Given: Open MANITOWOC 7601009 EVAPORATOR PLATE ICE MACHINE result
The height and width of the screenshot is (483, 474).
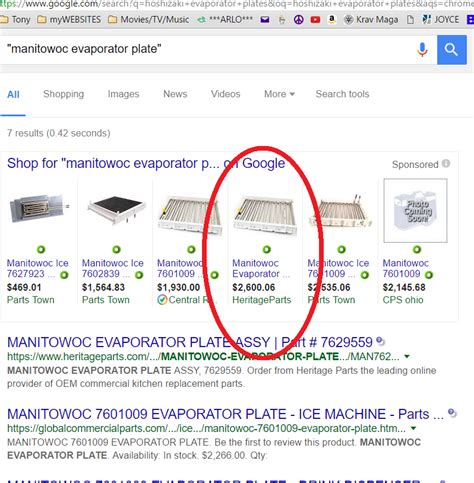Looking at the screenshot, I should [x=225, y=414].
